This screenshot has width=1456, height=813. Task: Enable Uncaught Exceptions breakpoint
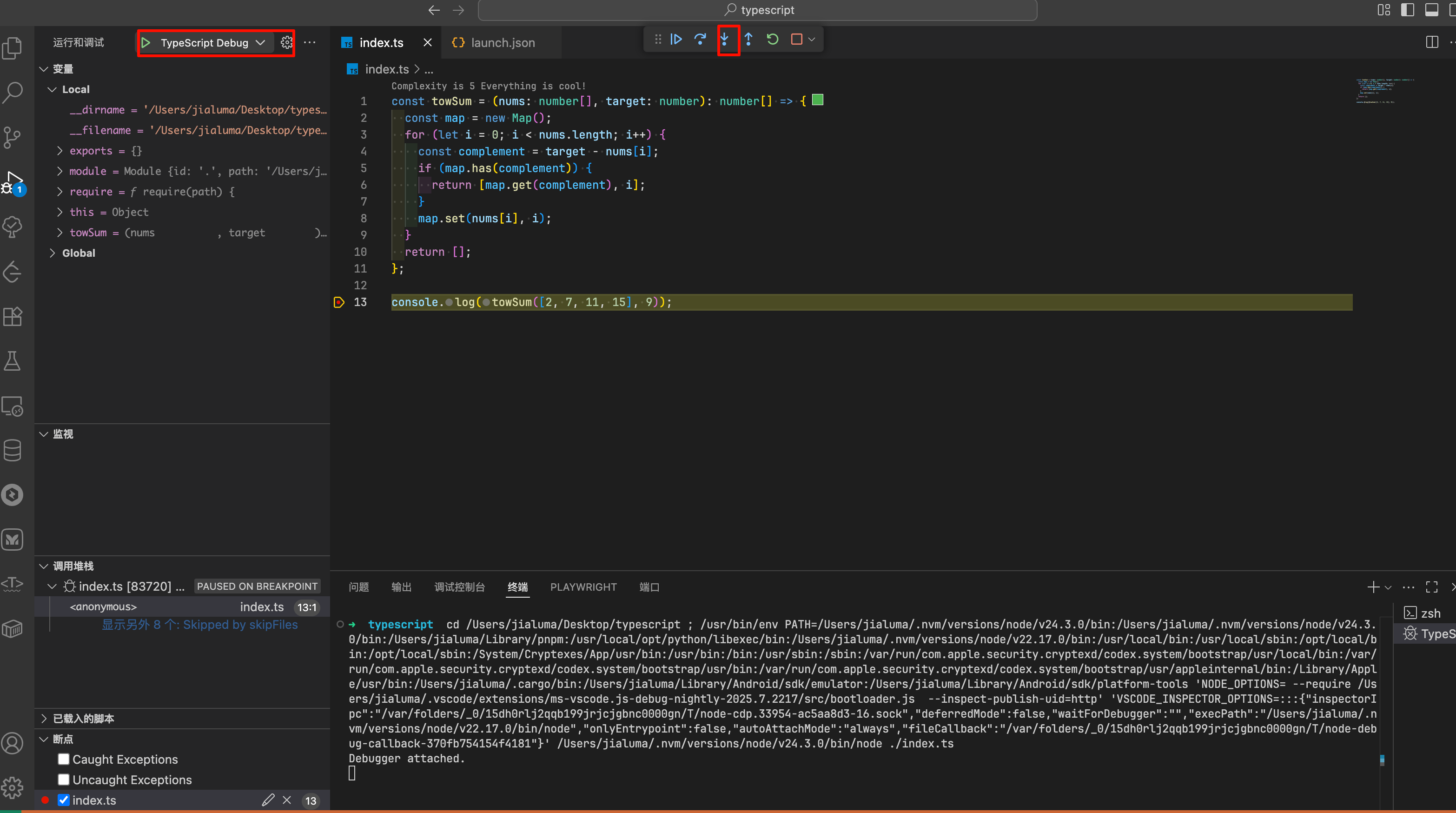pyautogui.click(x=64, y=779)
